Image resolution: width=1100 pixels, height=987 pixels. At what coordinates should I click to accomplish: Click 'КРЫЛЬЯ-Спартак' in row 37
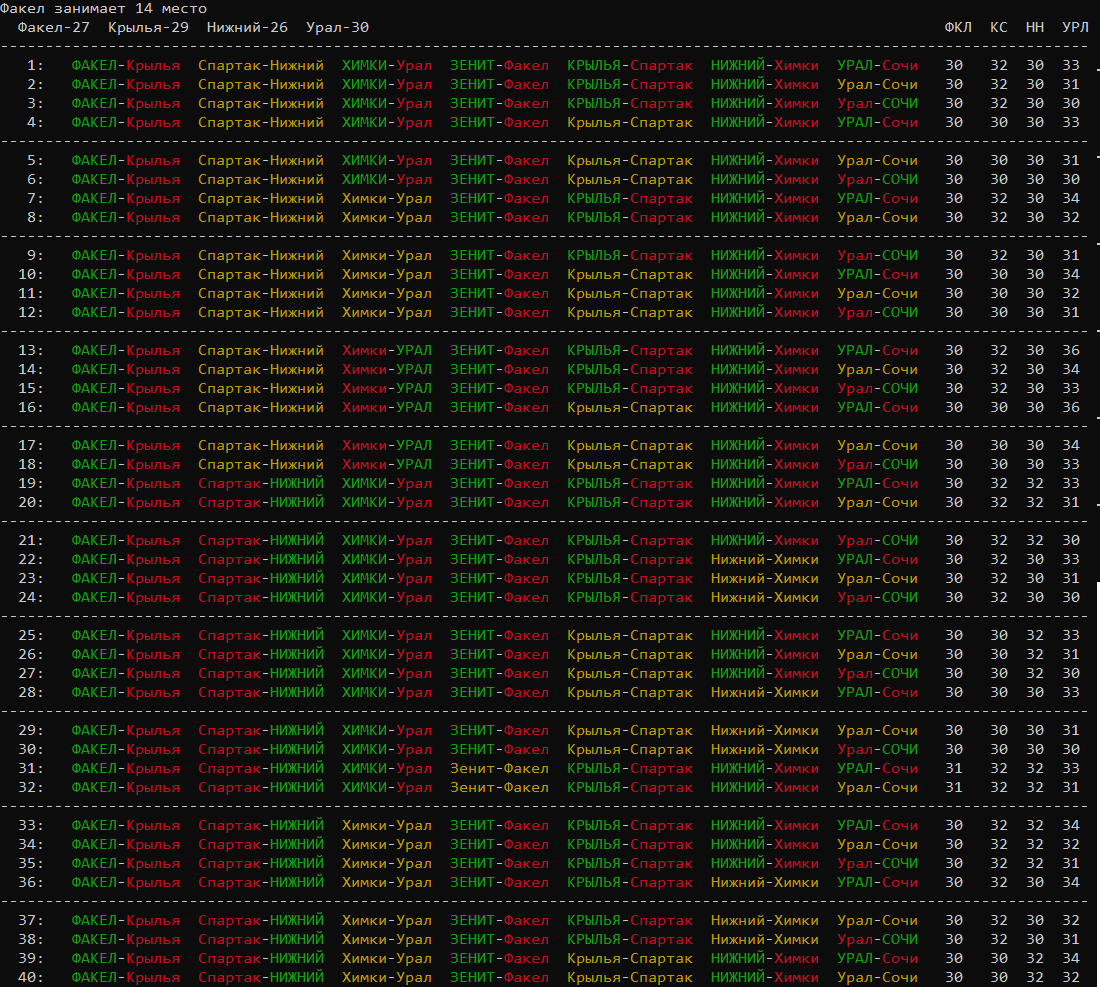click(630, 920)
